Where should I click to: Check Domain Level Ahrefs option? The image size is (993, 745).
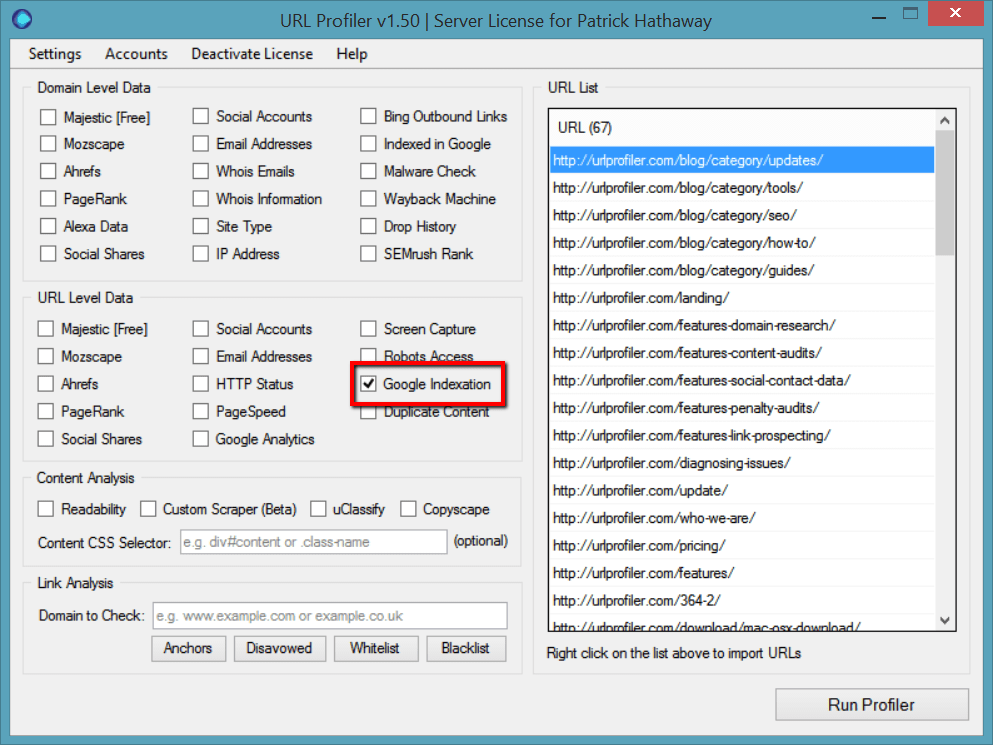click(48, 171)
